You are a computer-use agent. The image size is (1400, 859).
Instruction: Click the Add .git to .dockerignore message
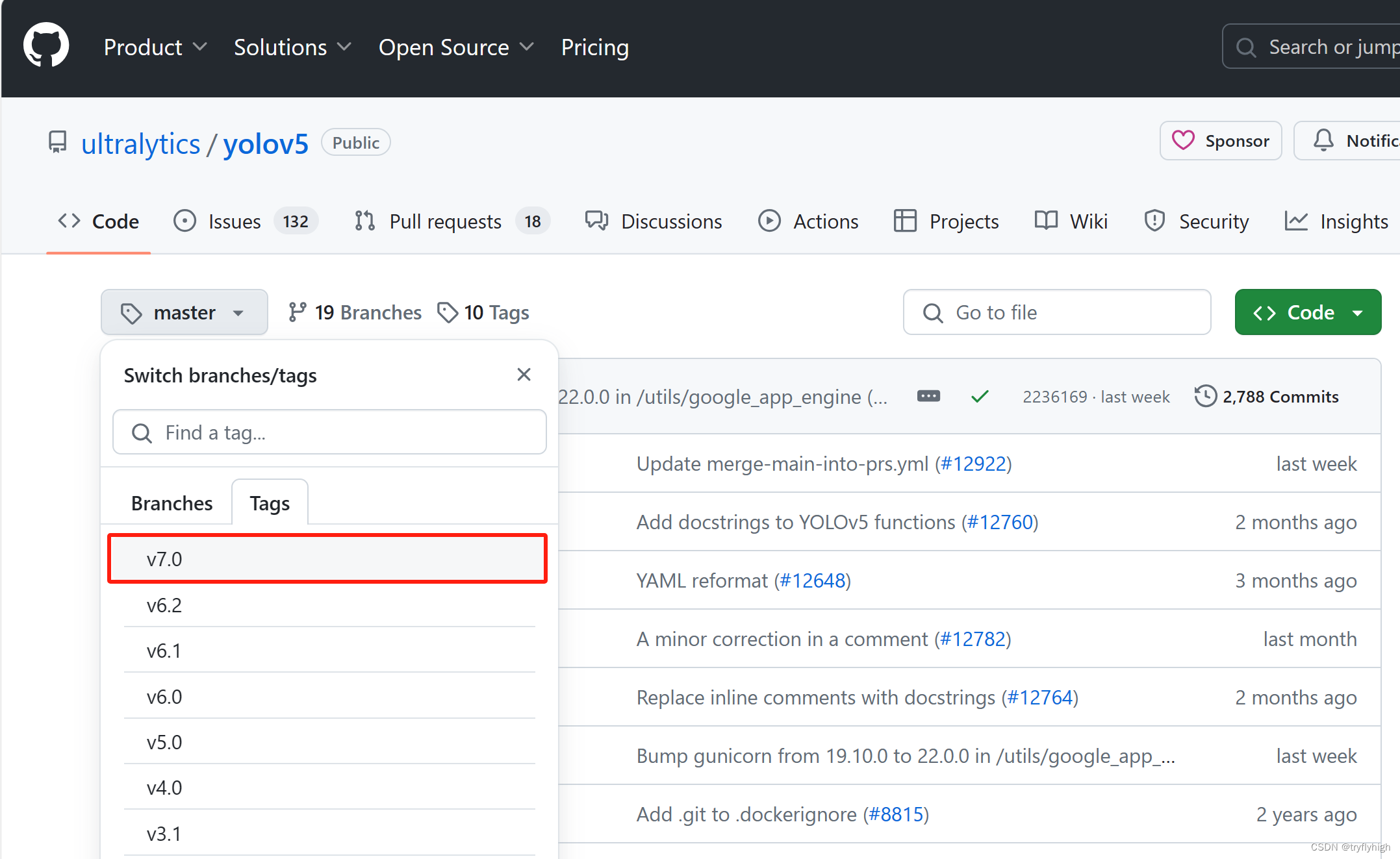tap(746, 814)
